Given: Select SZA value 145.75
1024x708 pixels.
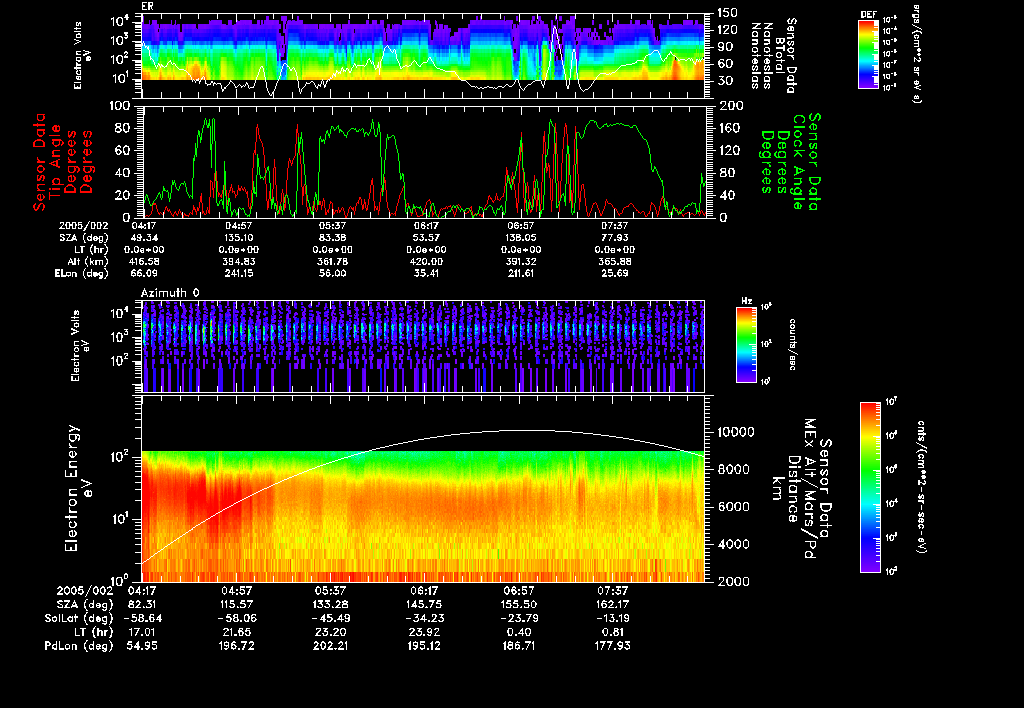Looking at the screenshot, I should (x=424, y=604).
